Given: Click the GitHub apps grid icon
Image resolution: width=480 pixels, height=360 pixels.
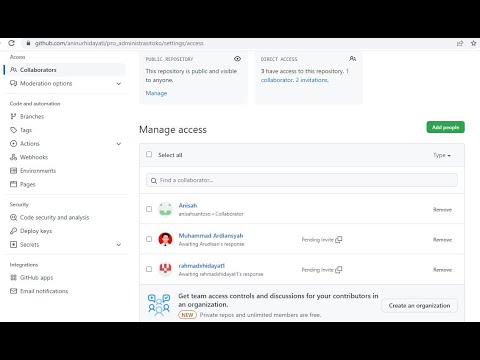Looking at the screenshot, I should (13, 277).
